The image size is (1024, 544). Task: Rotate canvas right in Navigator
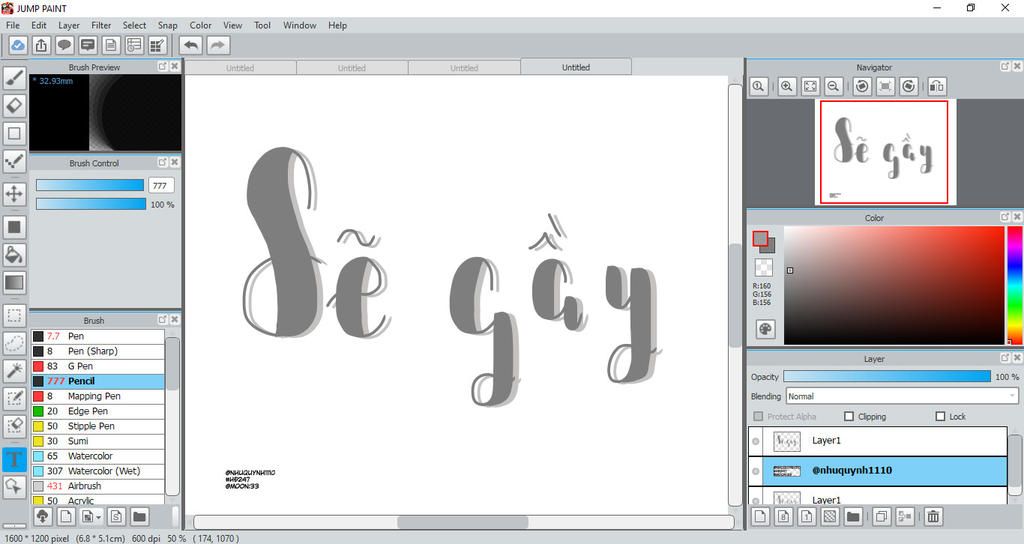click(x=908, y=86)
